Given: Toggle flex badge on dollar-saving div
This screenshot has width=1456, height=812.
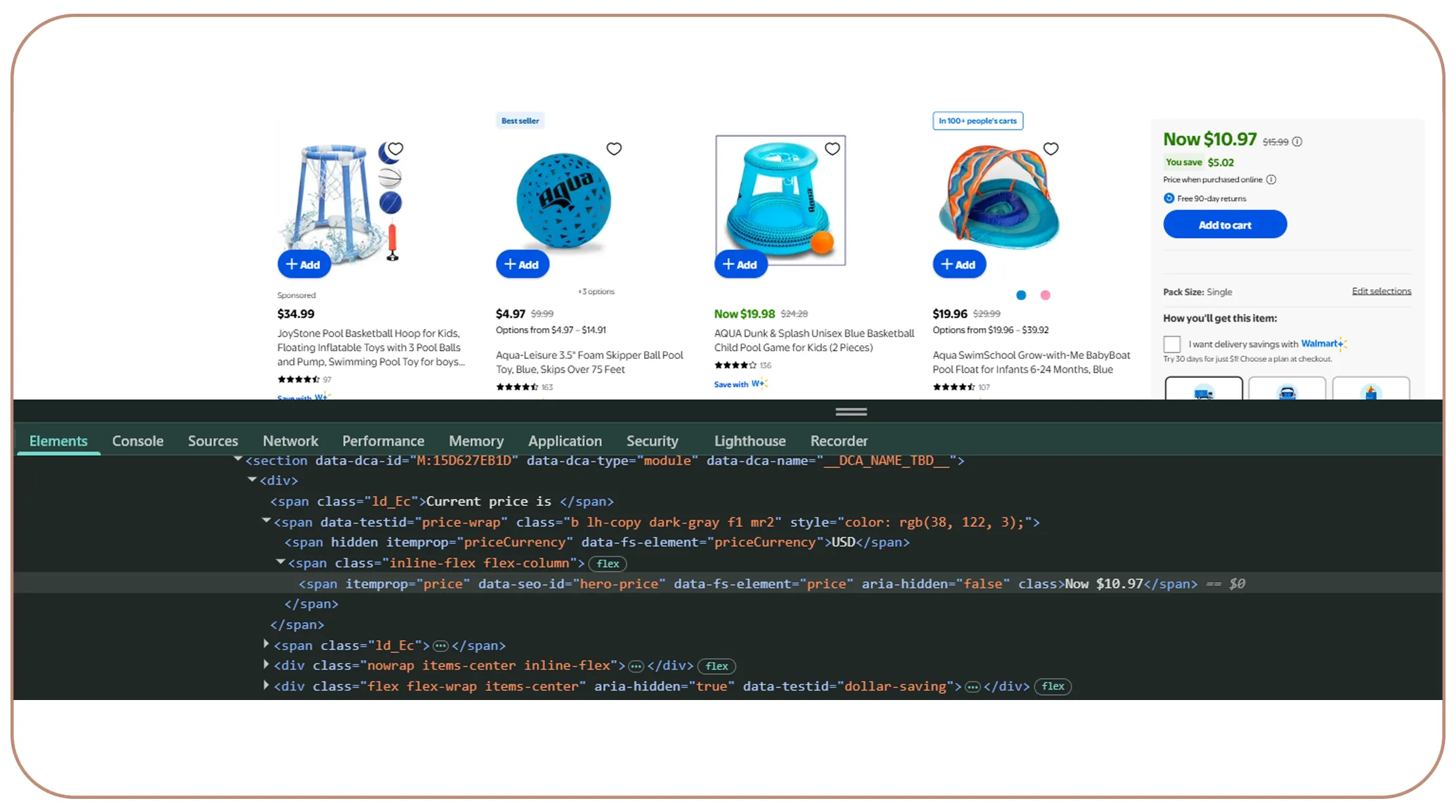Looking at the screenshot, I should pyautogui.click(x=1053, y=686).
